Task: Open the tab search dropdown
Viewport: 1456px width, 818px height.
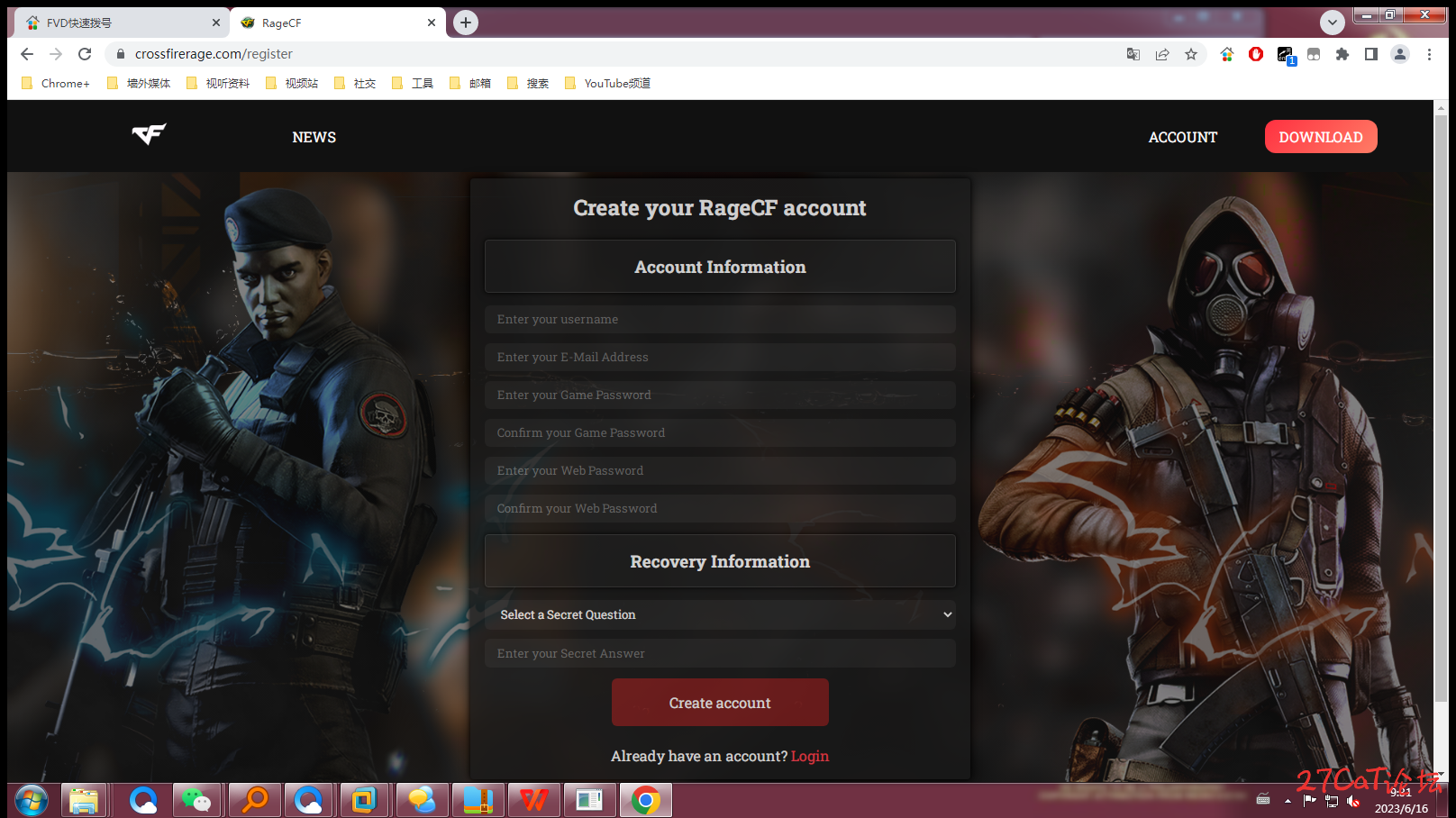Action: (x=1332, y=23)
